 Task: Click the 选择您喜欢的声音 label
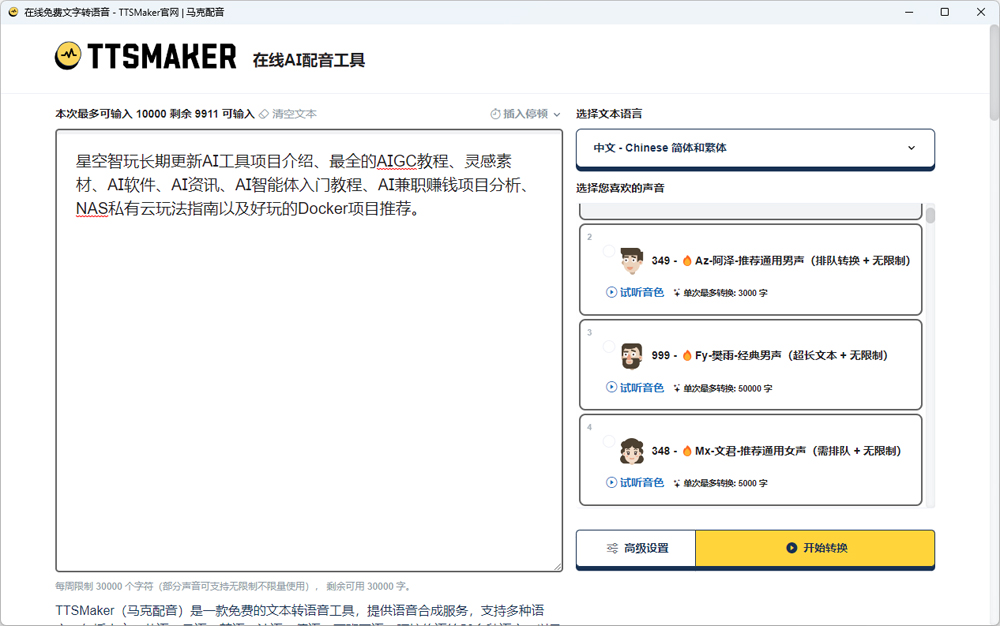click(x=620, y=188)
